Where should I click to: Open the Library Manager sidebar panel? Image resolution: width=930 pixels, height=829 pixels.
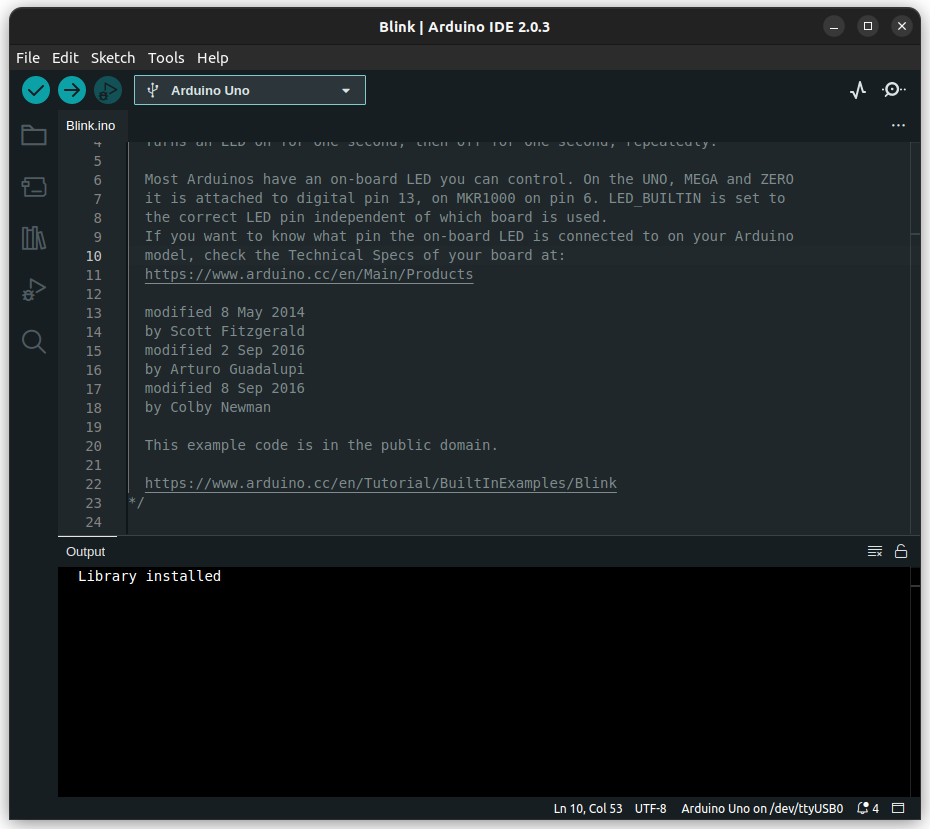tap(34, 238)
